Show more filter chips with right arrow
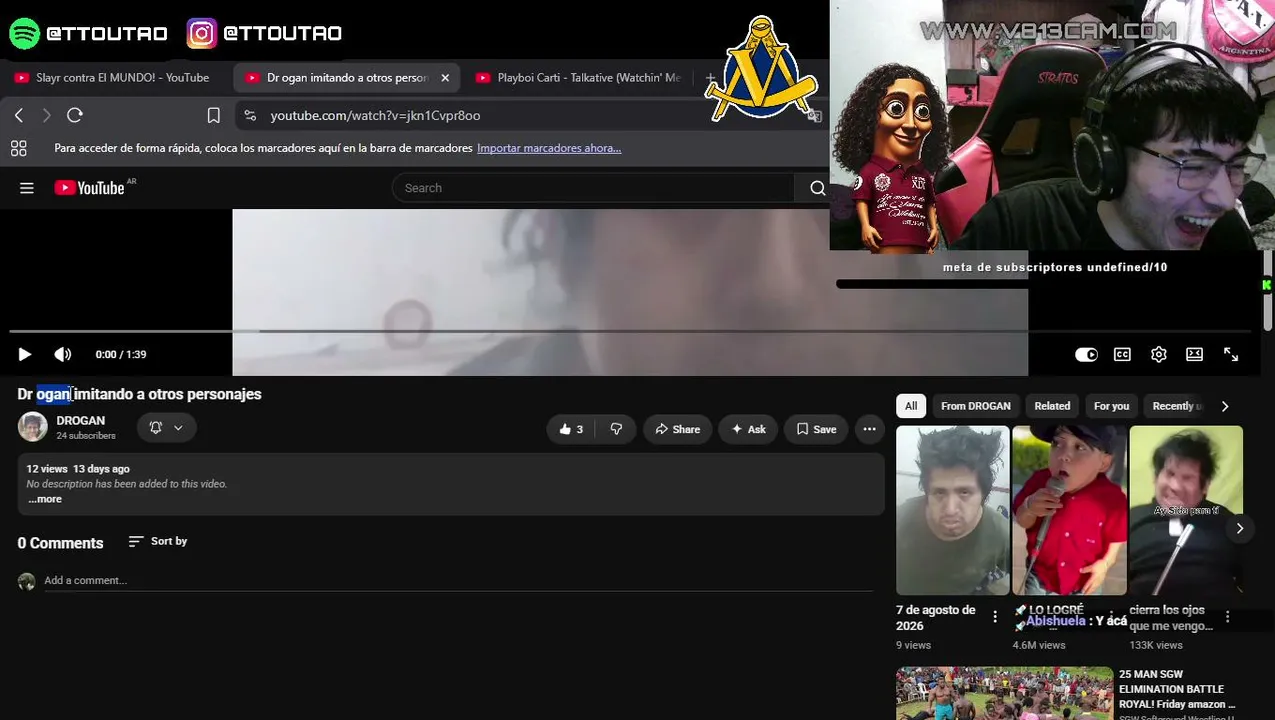1275x720 pixels. tap(1225, 406)
